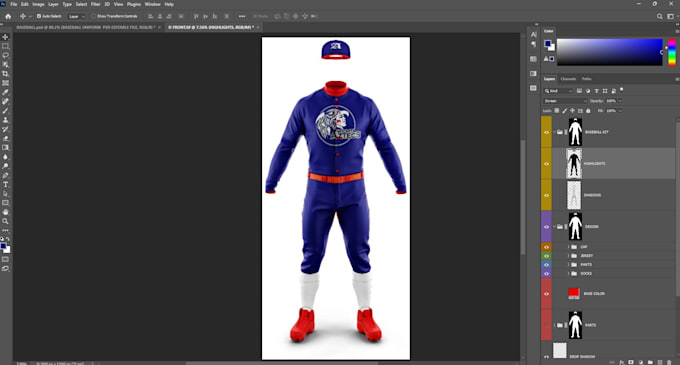Select the DESIGN group name

592,227
